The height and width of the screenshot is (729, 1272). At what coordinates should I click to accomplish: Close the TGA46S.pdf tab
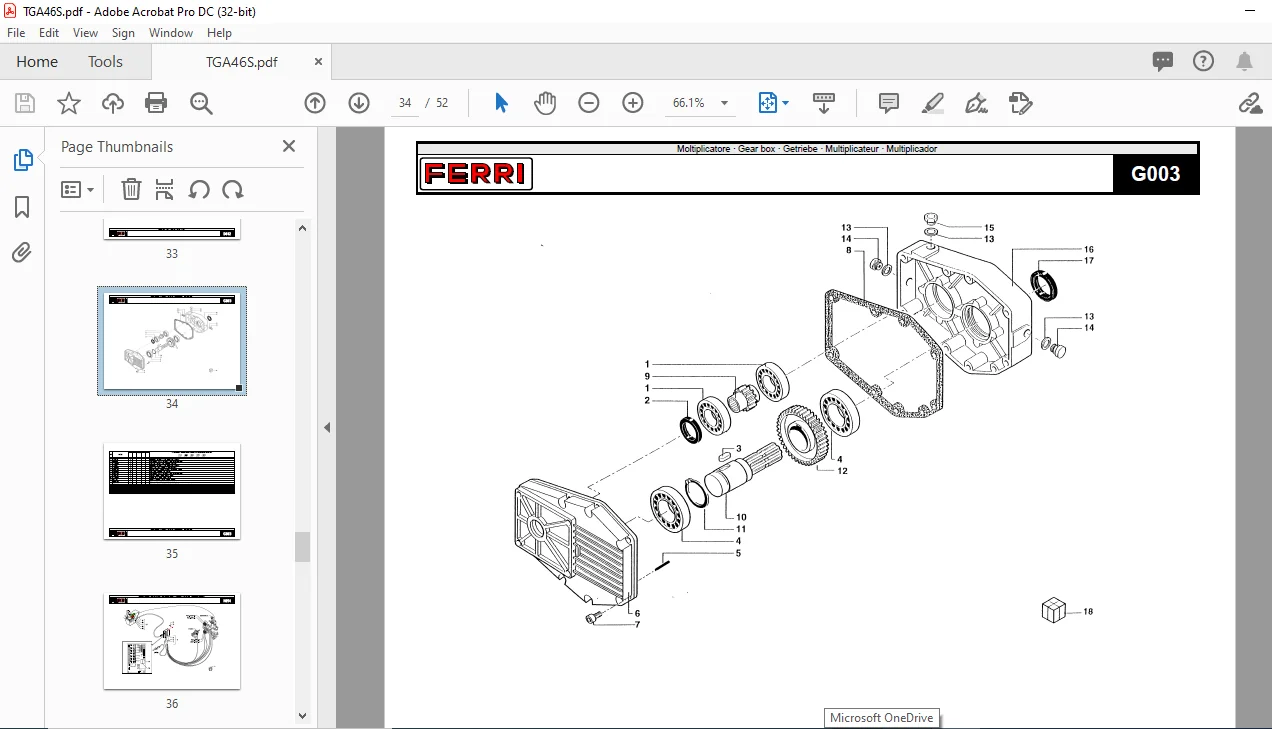[x=319, y=61]
